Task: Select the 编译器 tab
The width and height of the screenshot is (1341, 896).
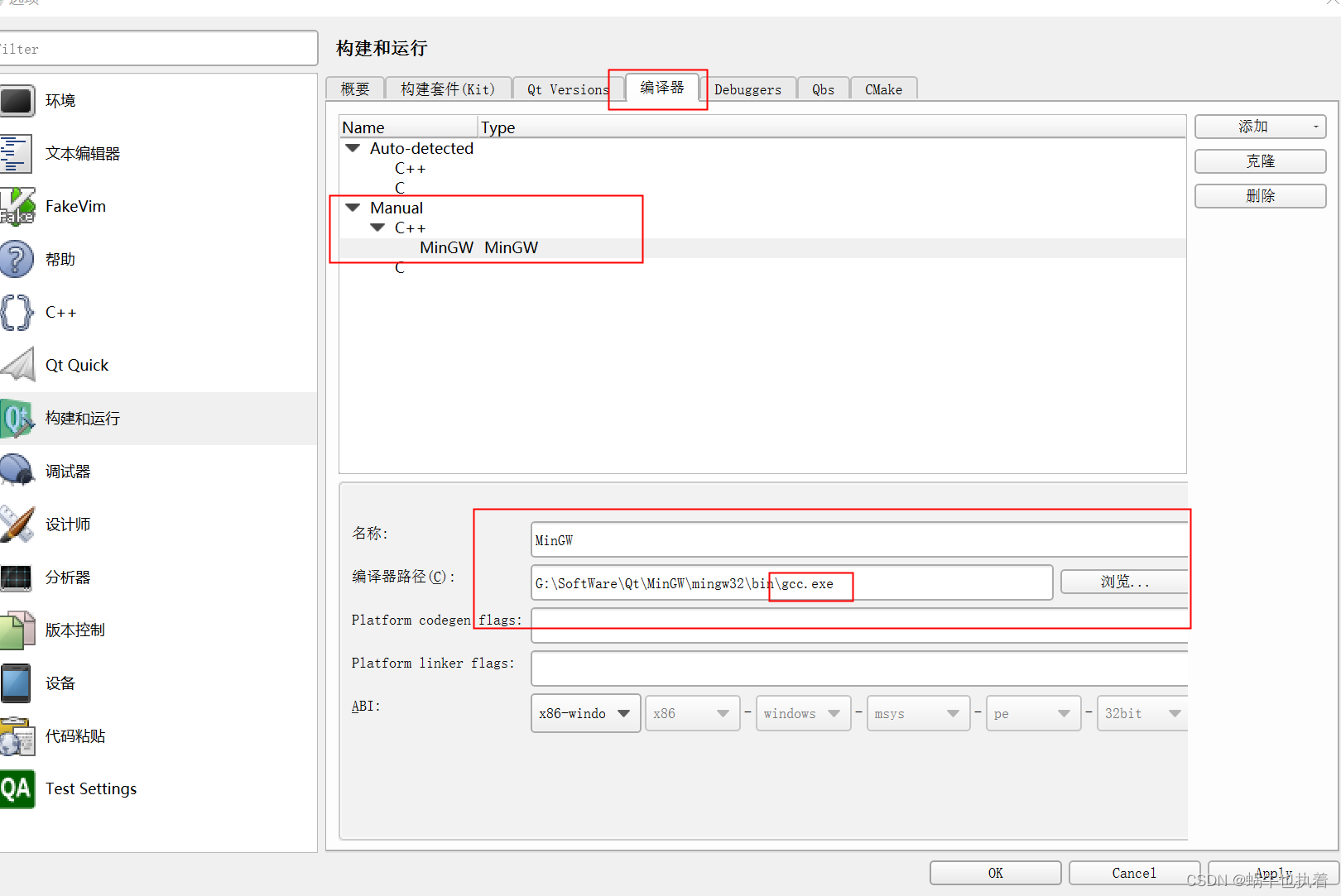Action: pyautogui.click(x=662, y=88)
